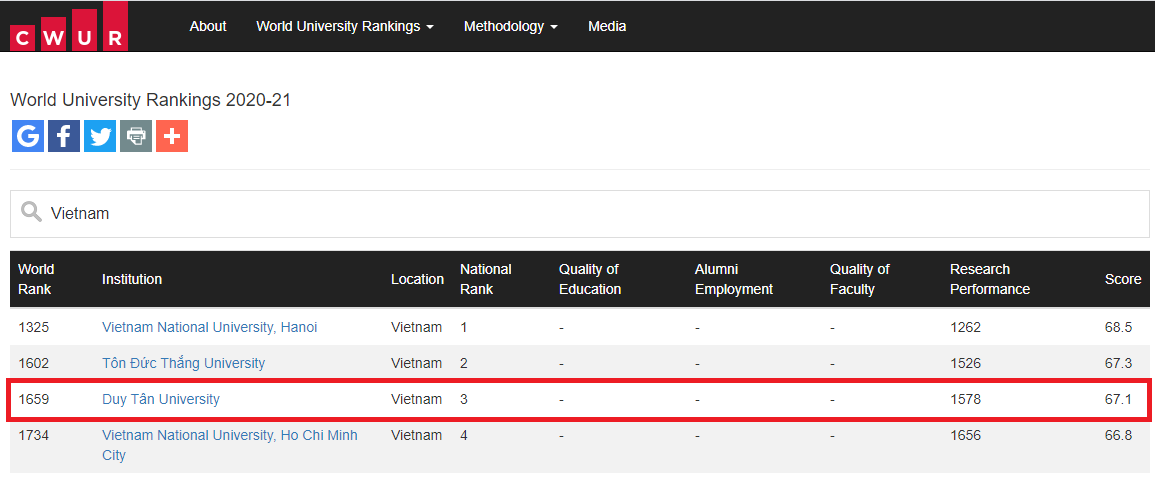The image size is (1155, 478).
Task: Expand World University Rankings dropdown
Action: (x=344, y=26)
